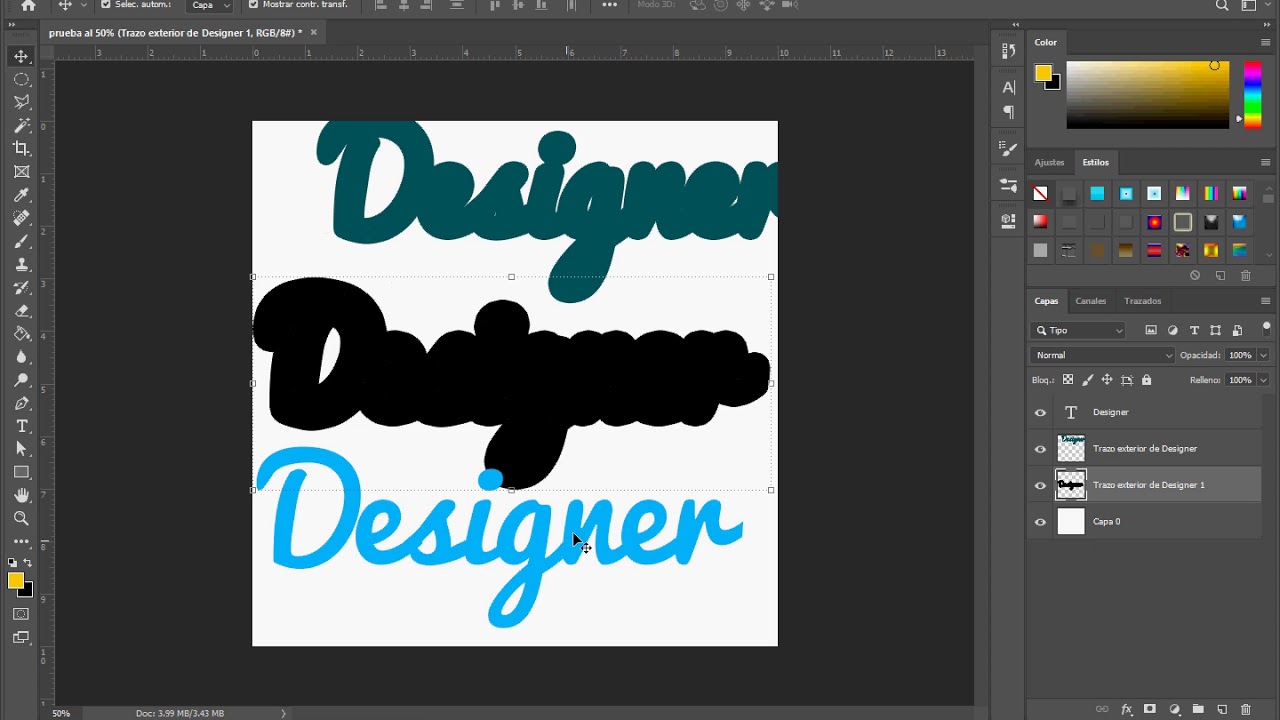Select the Eraser tool

[x=21, y=311]
